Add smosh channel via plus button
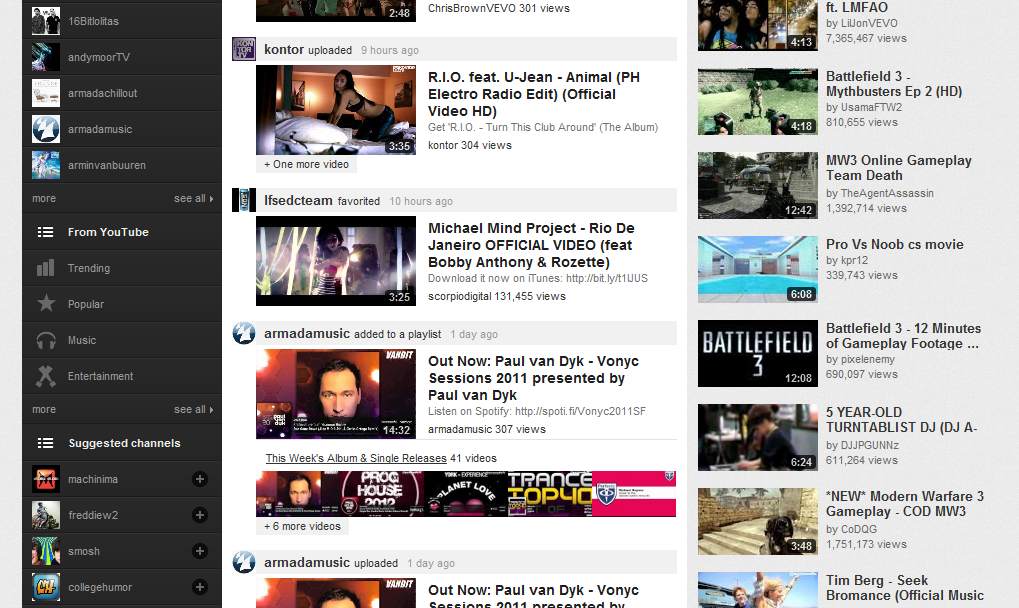The image size is (1019, 608). (x=200, y=551)
